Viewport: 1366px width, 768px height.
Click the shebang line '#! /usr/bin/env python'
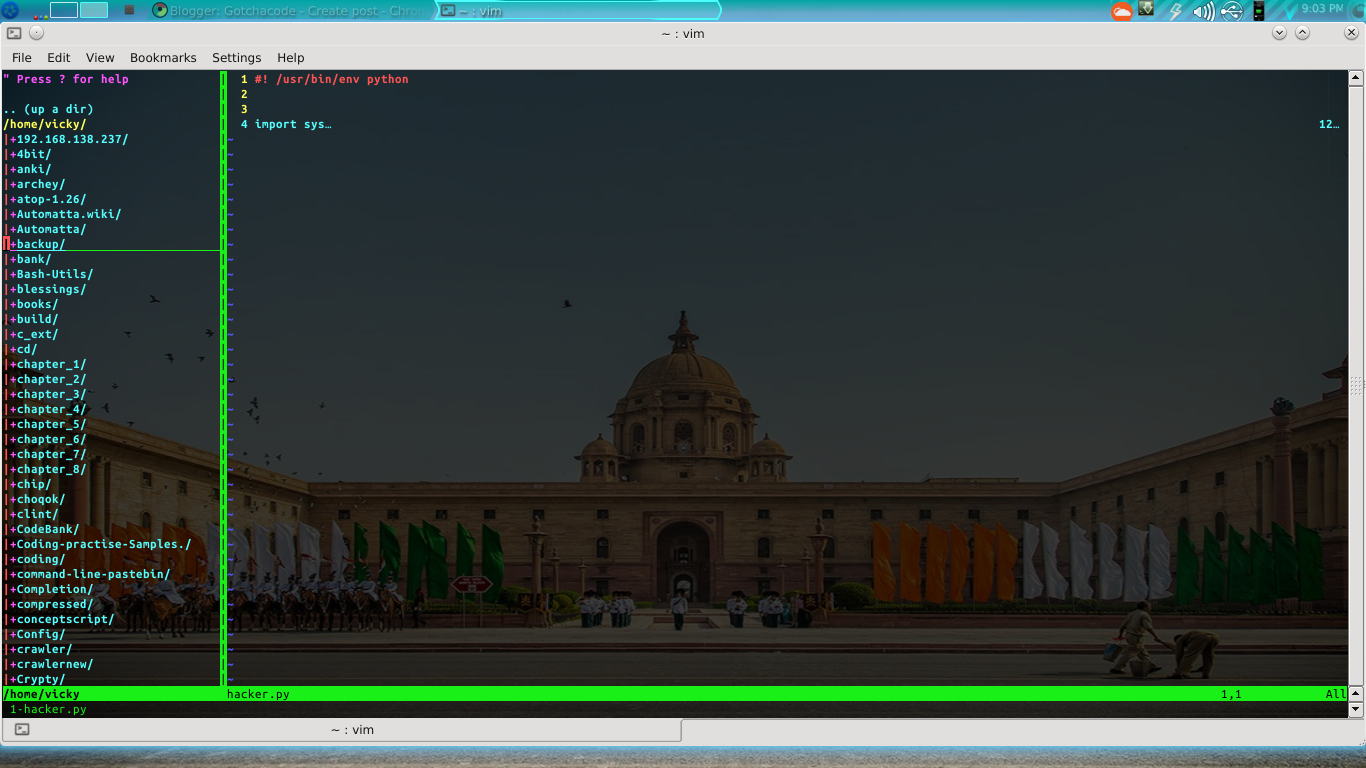(x=331, y=79)
